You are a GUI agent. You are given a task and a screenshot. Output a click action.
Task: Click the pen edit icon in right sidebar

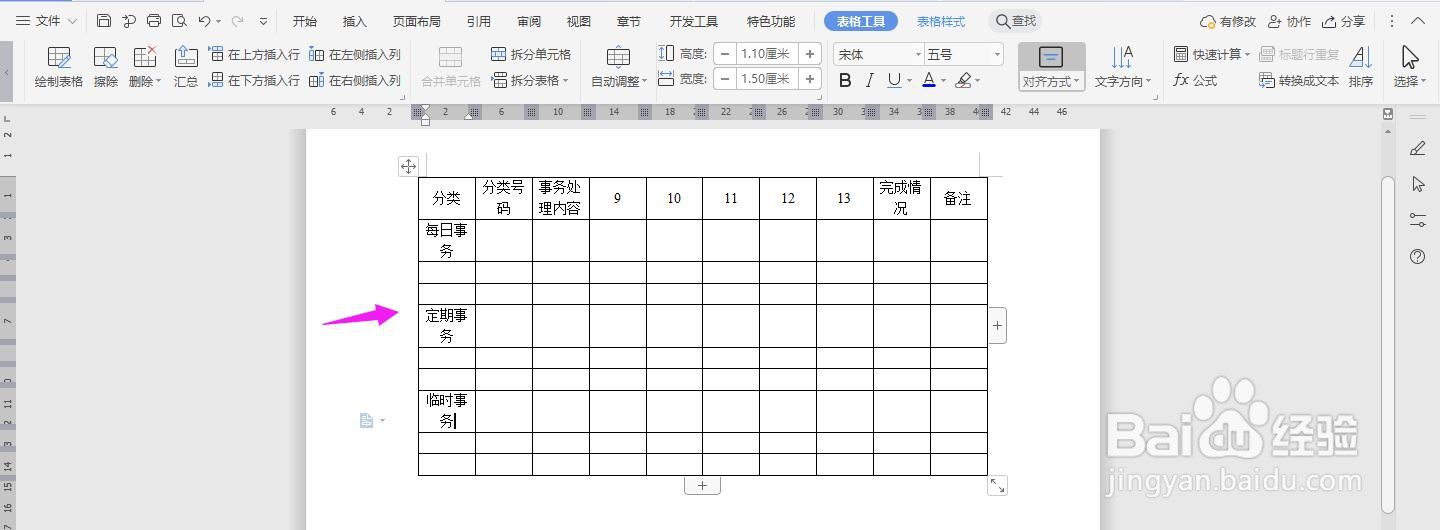1417,148
